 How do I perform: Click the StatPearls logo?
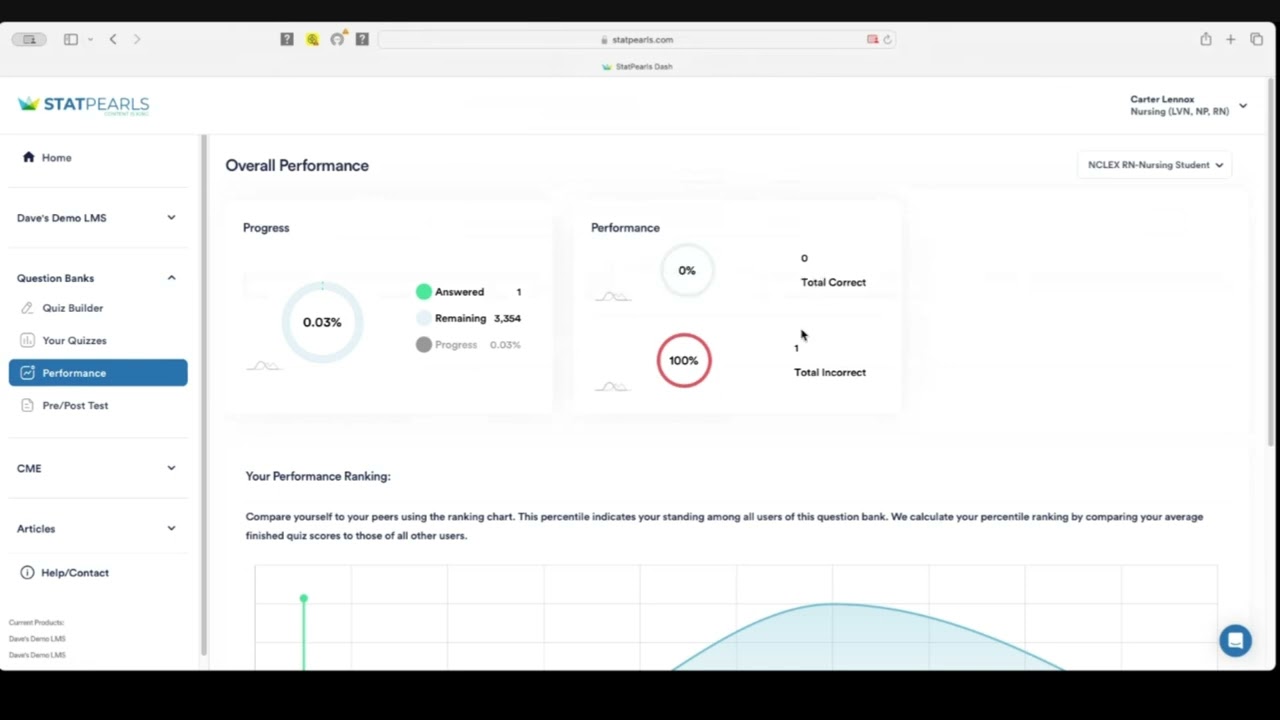point(84,105)
